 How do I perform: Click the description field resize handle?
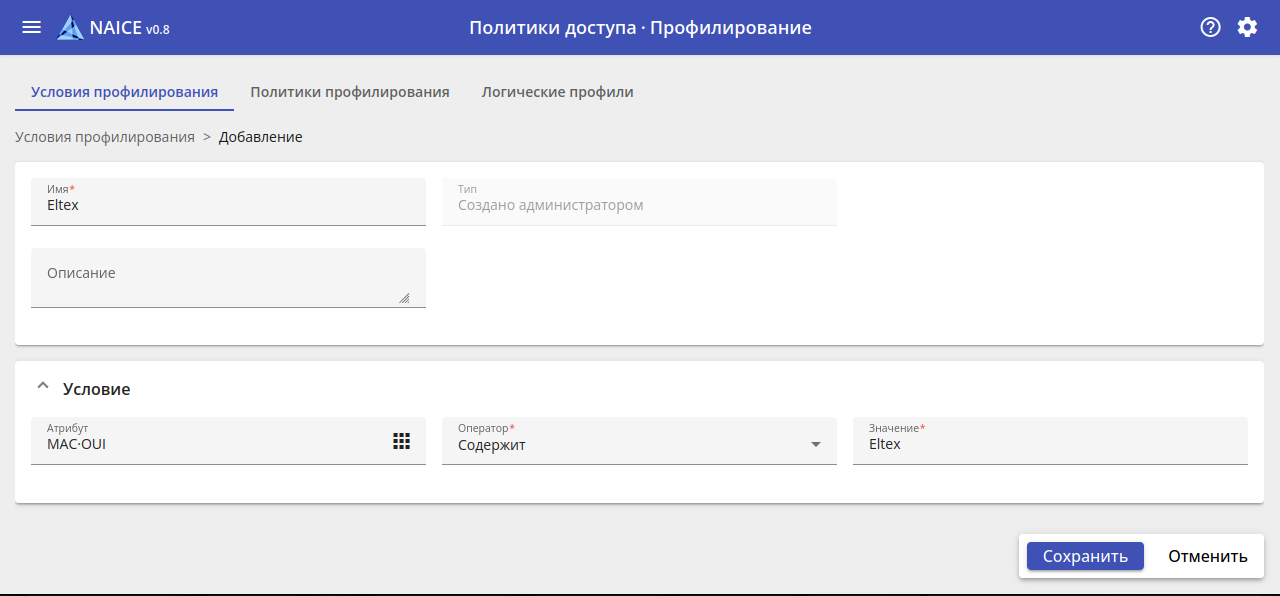tap(404, 297)
